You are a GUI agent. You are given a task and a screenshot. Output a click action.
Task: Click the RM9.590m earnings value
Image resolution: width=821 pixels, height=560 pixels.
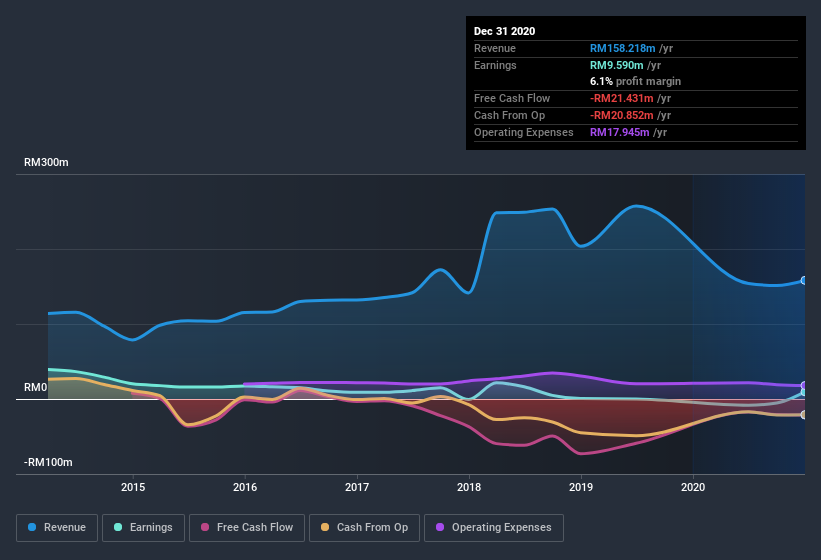617,65
